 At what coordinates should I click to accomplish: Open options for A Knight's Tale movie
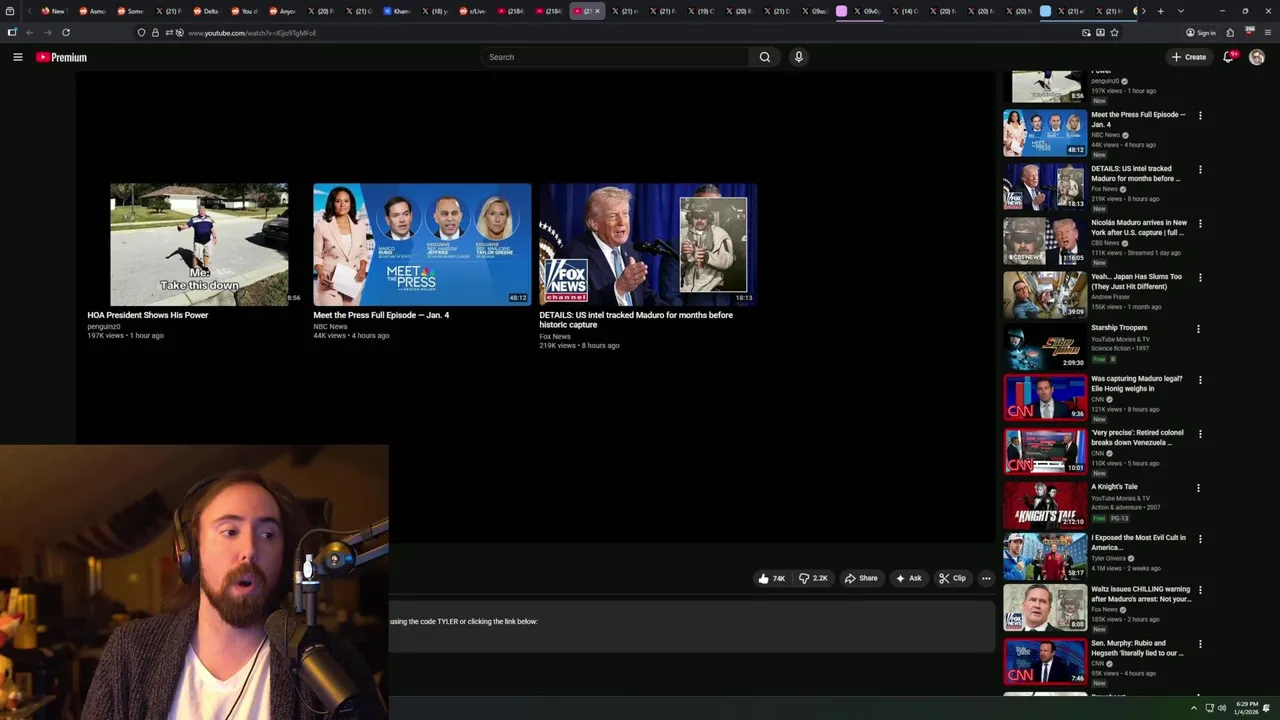point(1198,488)
